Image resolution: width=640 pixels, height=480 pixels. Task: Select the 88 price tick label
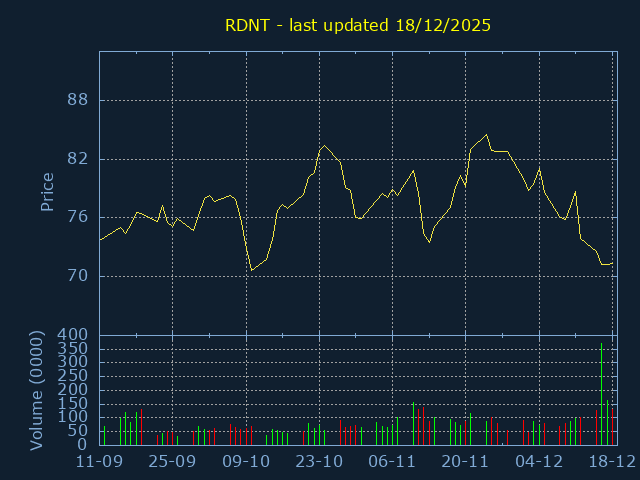click(78, 100)
